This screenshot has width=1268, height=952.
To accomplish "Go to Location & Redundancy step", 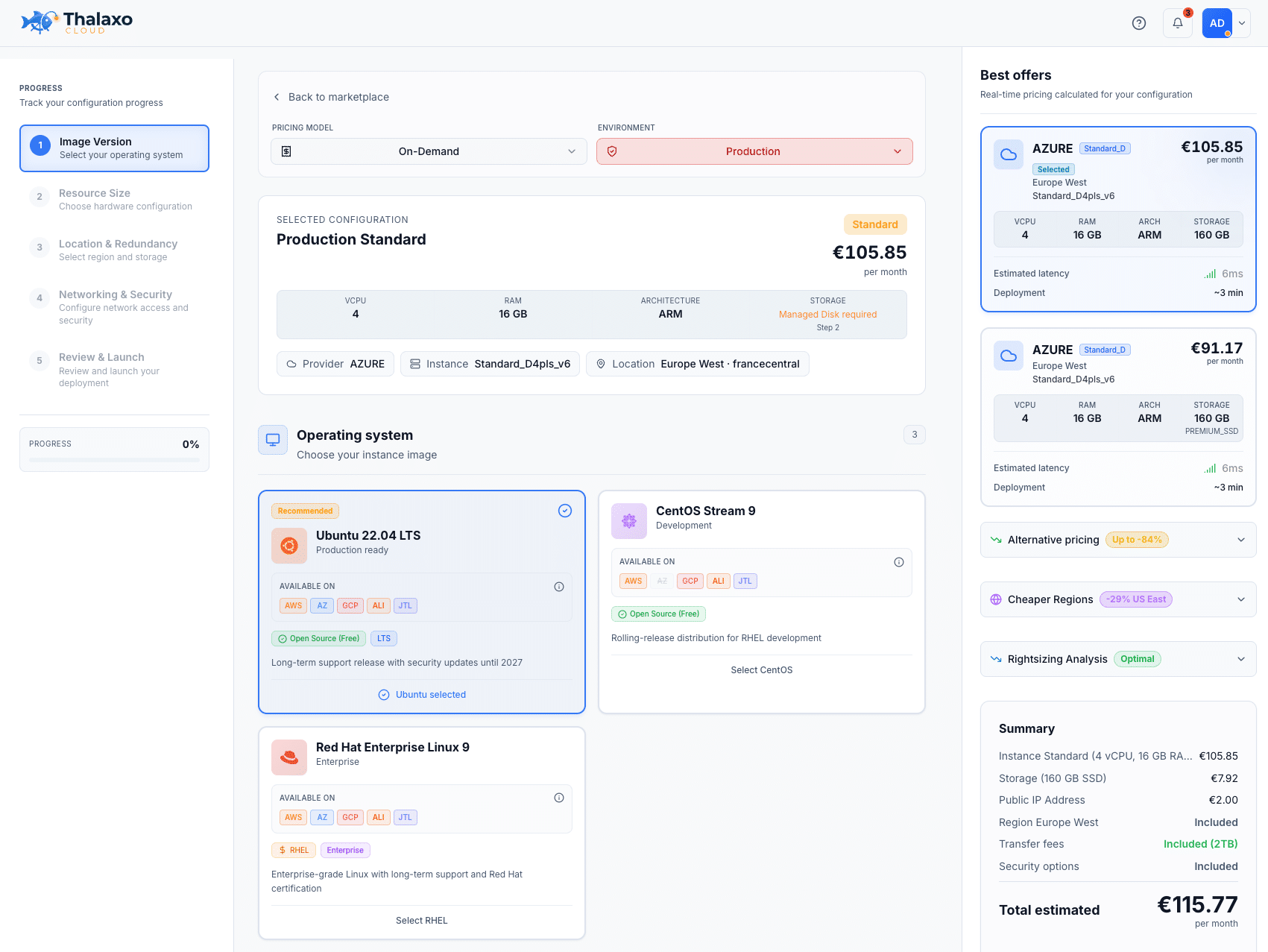I will (114, 250).
